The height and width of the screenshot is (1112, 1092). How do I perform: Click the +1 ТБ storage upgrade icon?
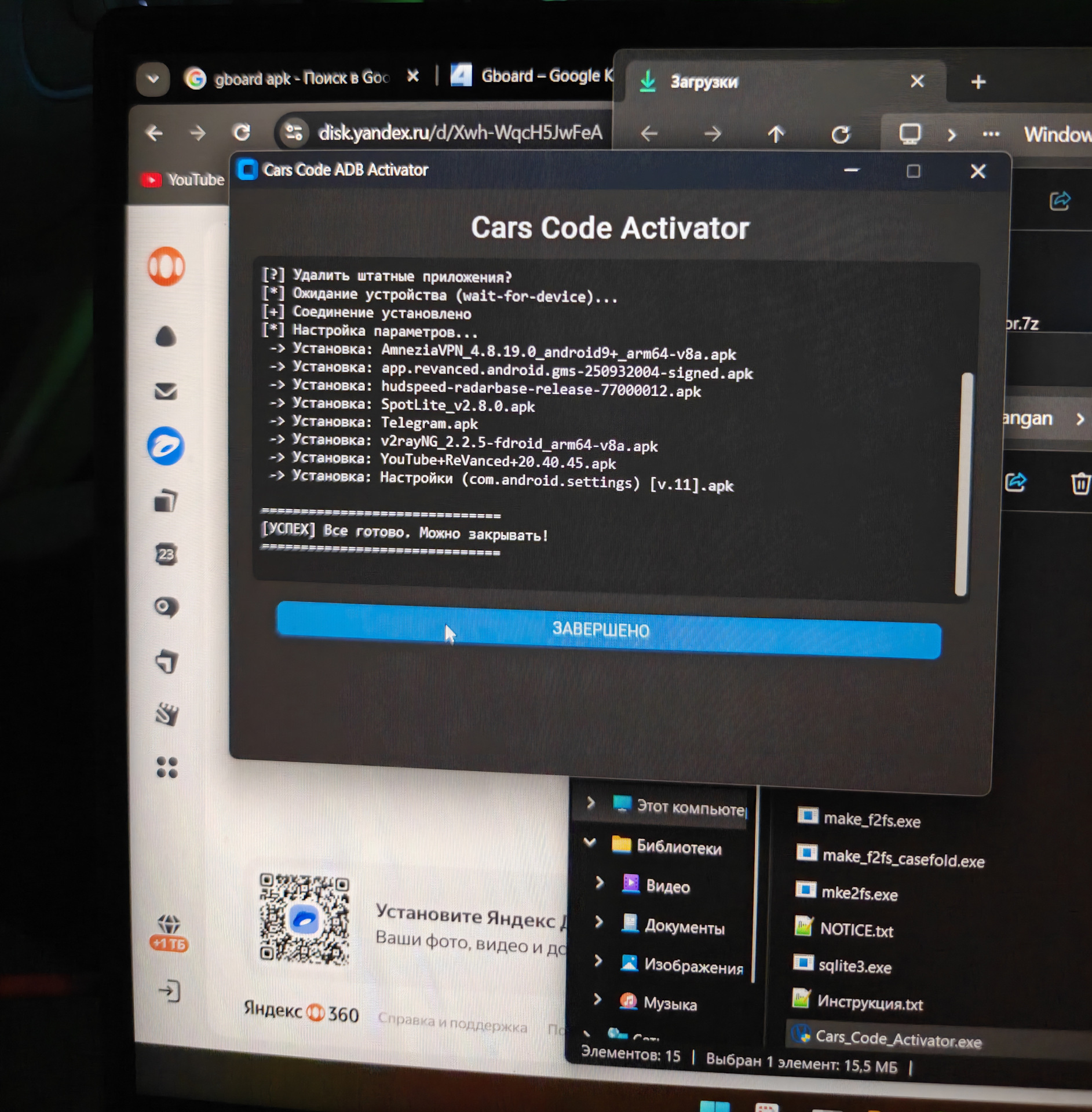coord(169,933)
